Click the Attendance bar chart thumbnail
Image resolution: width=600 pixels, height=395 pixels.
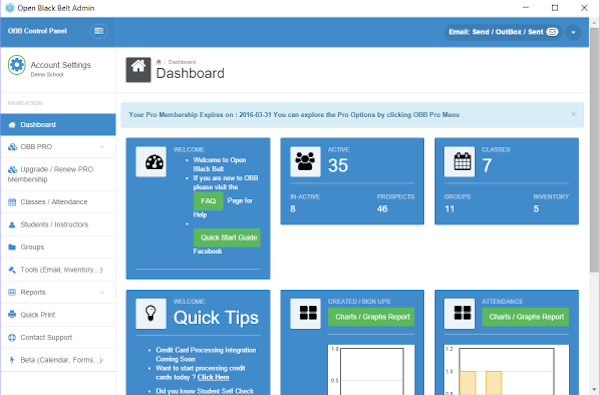pyautogui.click(x=507, y=370)
